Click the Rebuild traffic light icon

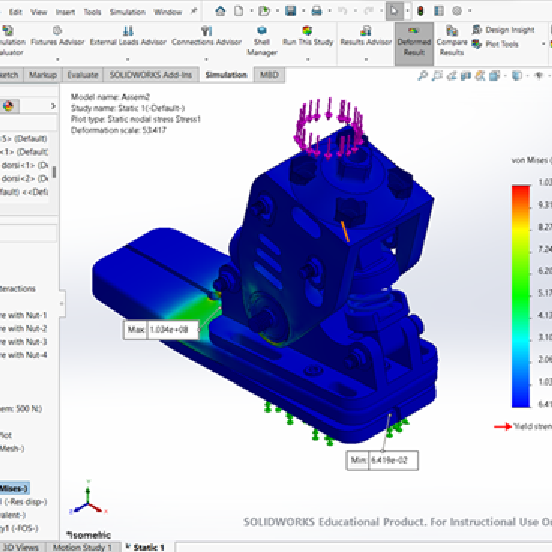(420, 11)
